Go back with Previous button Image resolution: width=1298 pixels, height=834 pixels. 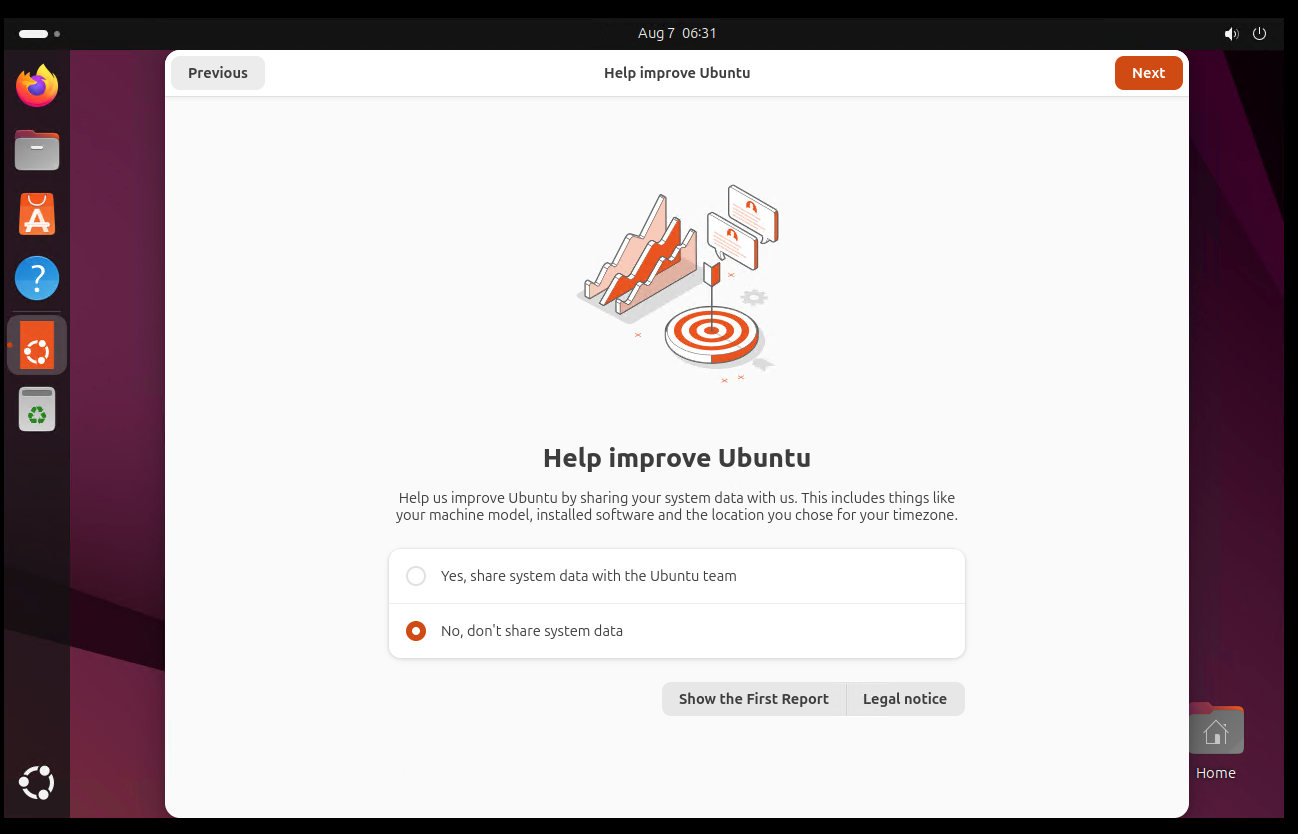[218, 73]
